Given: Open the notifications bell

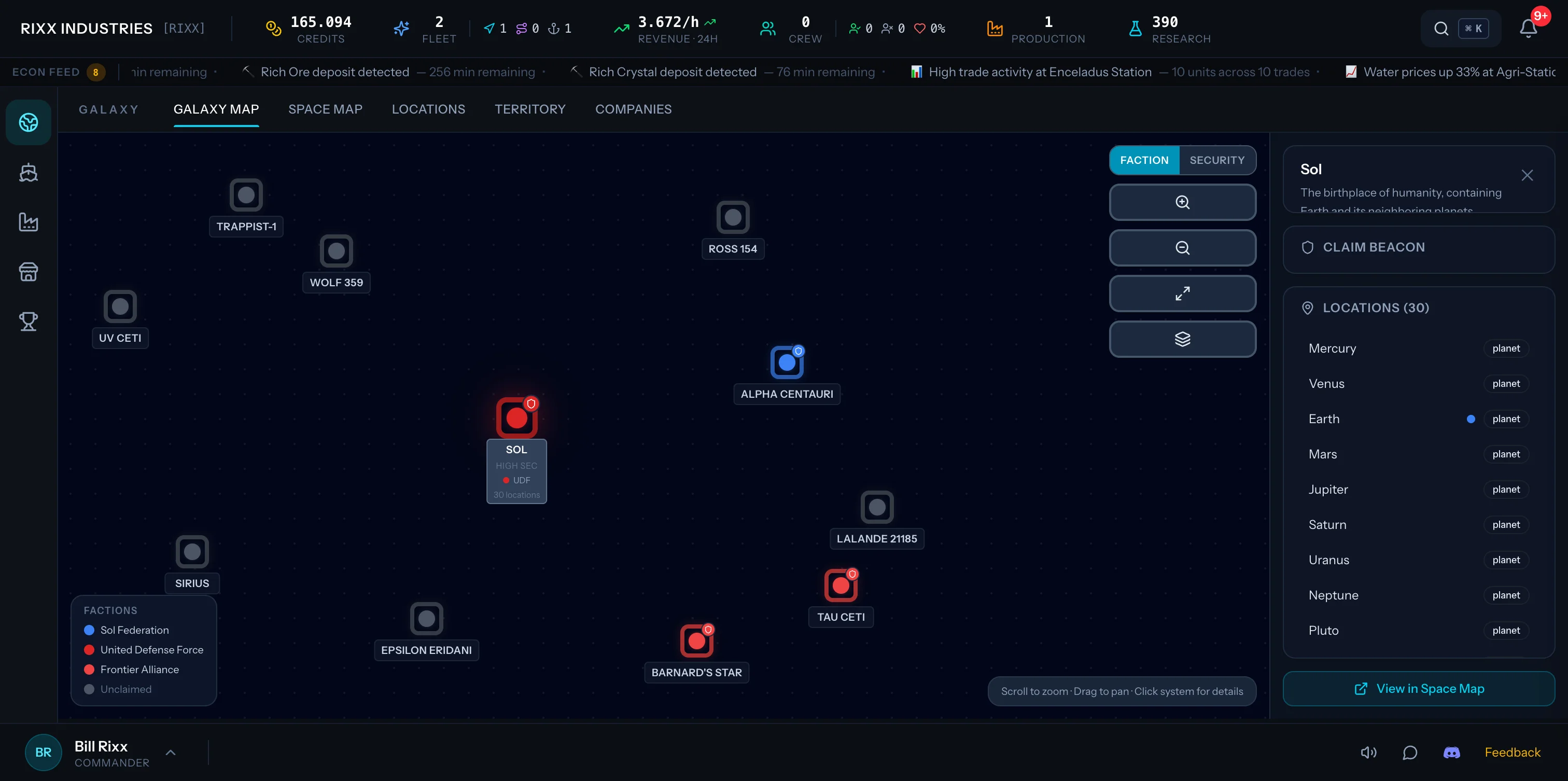Looking at the screenshot, I should [1528, 29].
